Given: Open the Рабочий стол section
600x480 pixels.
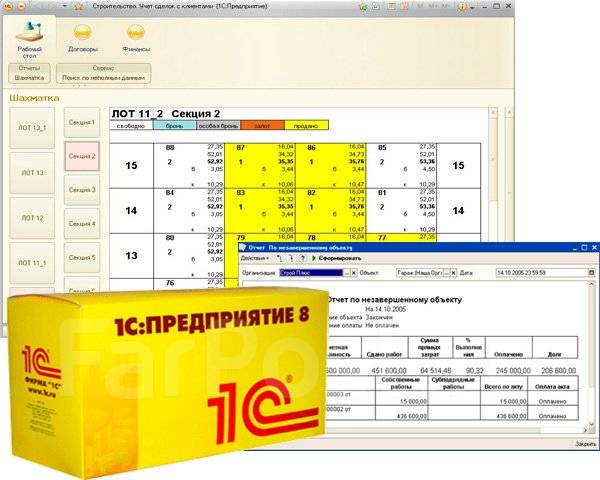Looking at the screenshot, I should (x=29, y=40).
